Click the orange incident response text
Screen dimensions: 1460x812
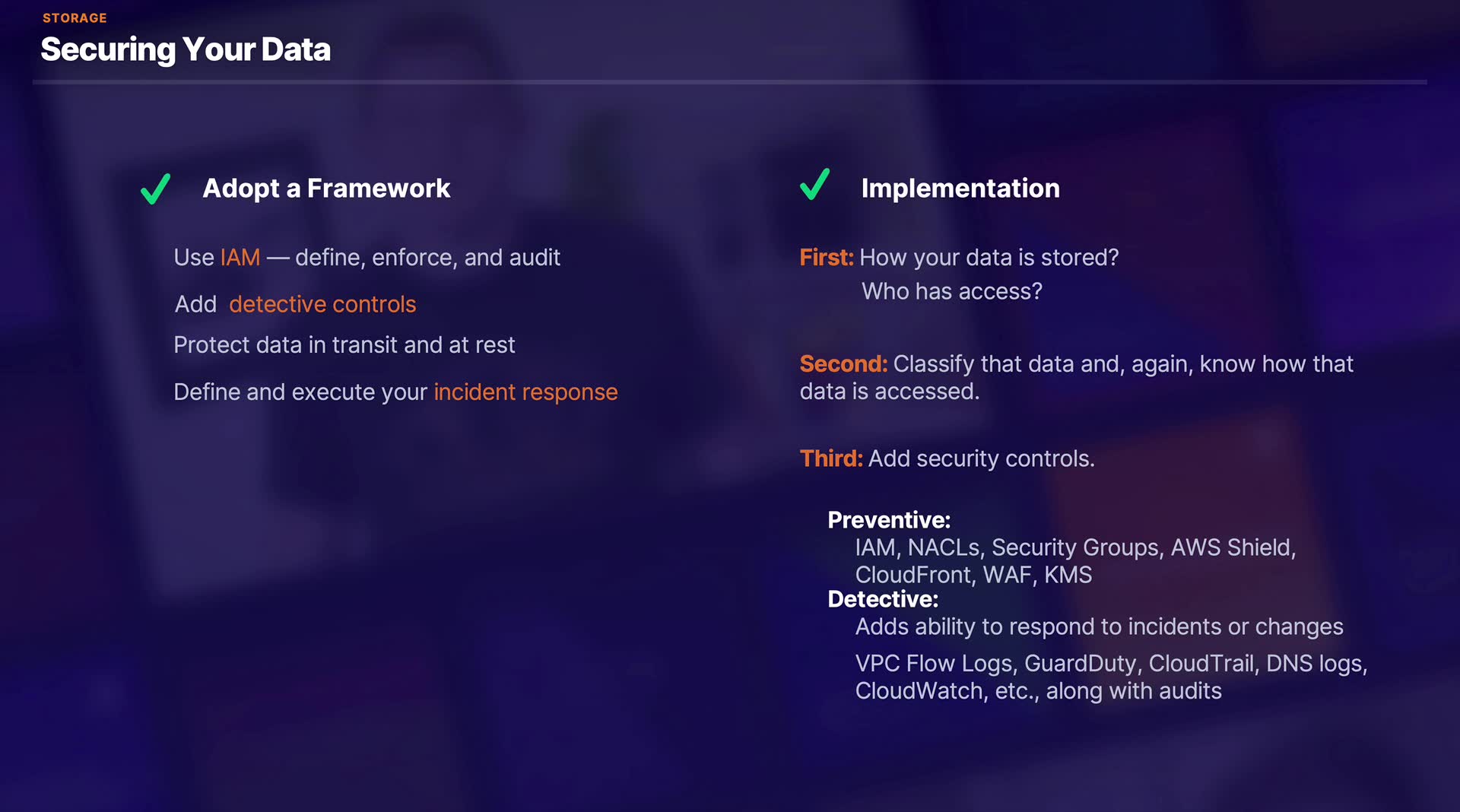point(525,392)
